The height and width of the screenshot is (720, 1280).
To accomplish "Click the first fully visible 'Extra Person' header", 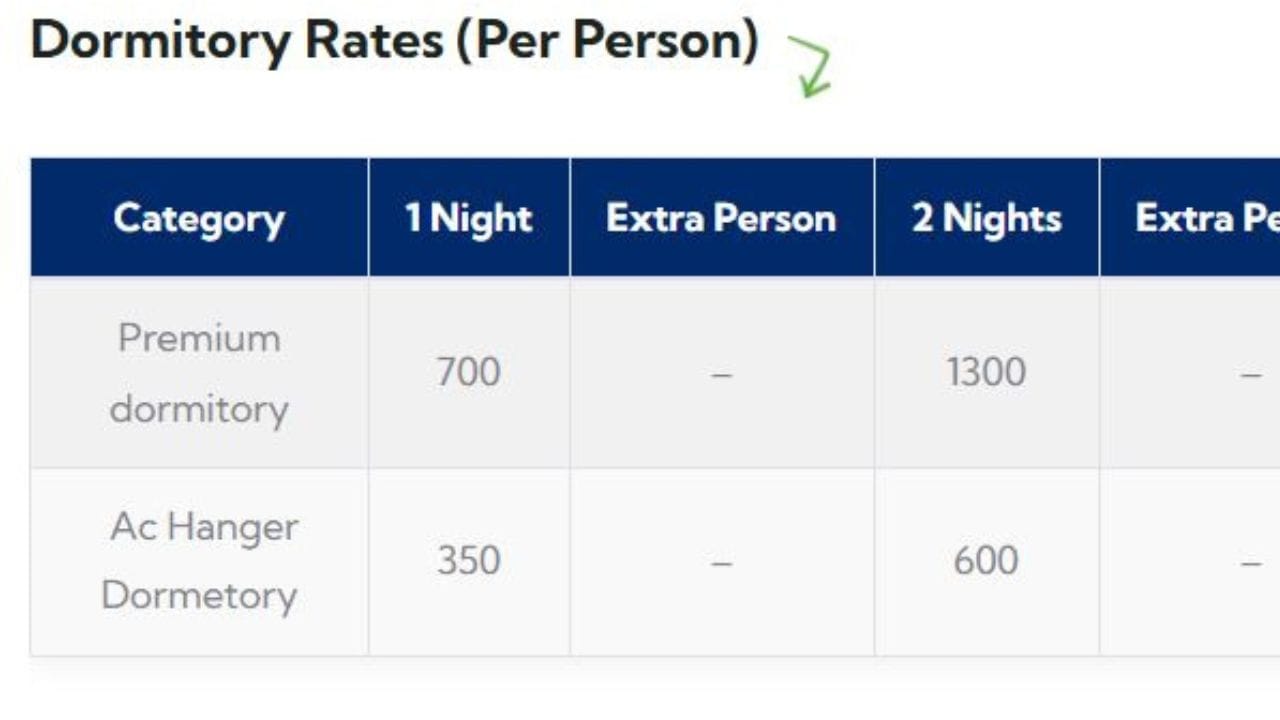I will coord(721,218).
